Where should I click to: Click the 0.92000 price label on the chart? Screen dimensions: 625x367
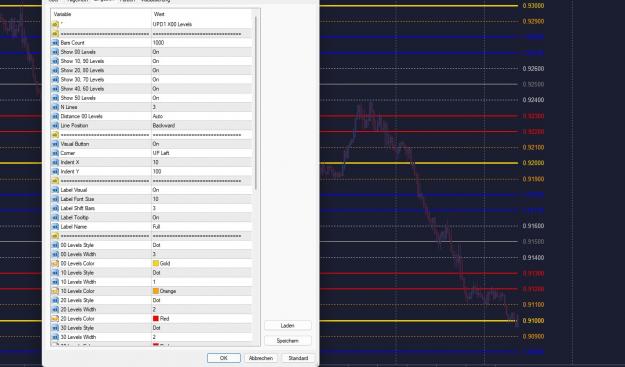click(x=533, y=163)
